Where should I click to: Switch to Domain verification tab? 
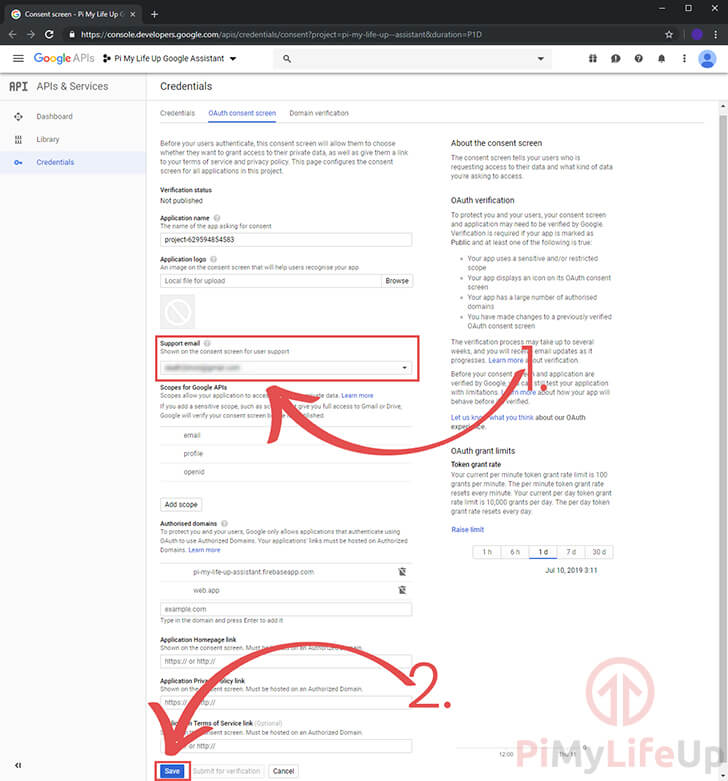coord(319,113)
